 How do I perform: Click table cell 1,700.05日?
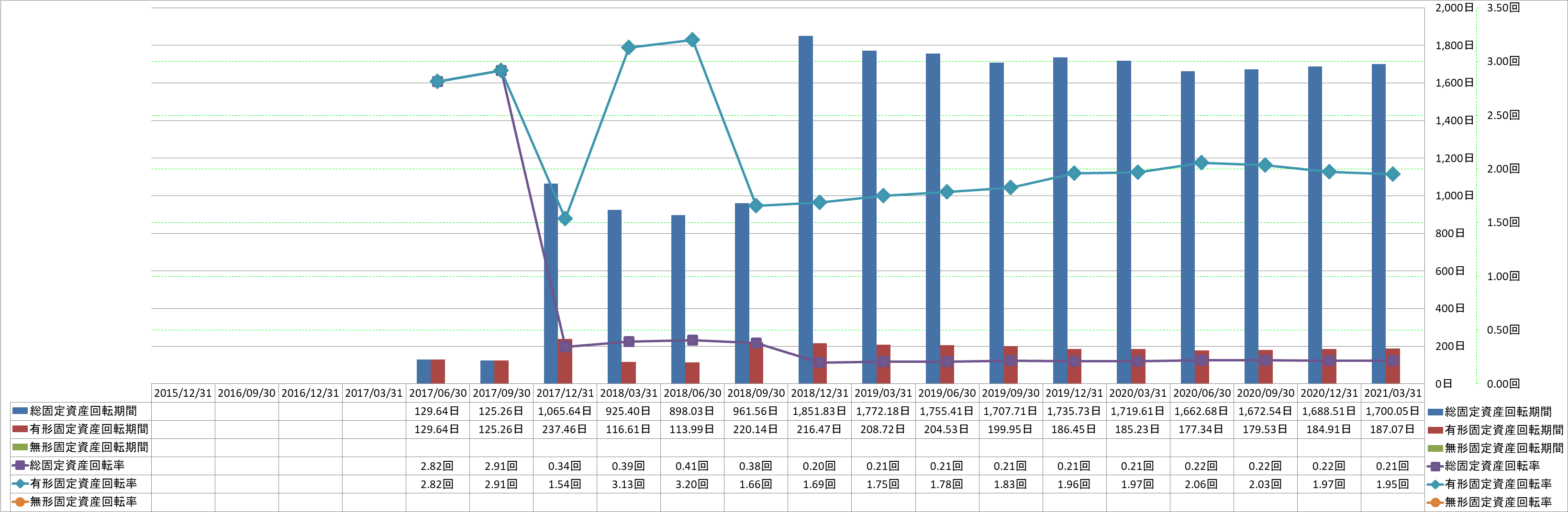tap(1393, 411)
